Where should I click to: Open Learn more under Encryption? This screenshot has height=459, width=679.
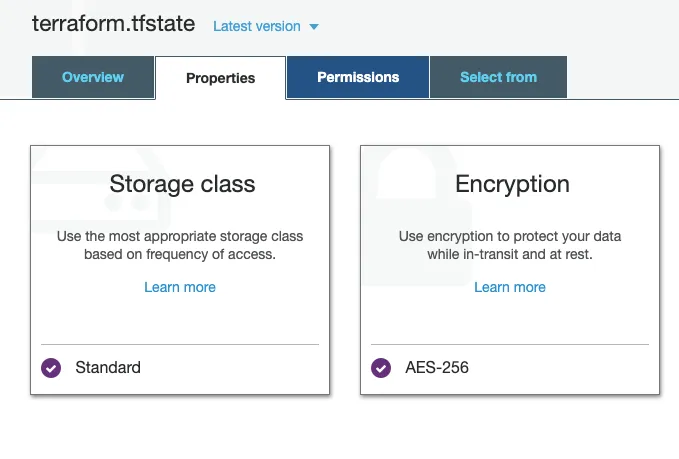pyautogui.click(x=510, y=287)
